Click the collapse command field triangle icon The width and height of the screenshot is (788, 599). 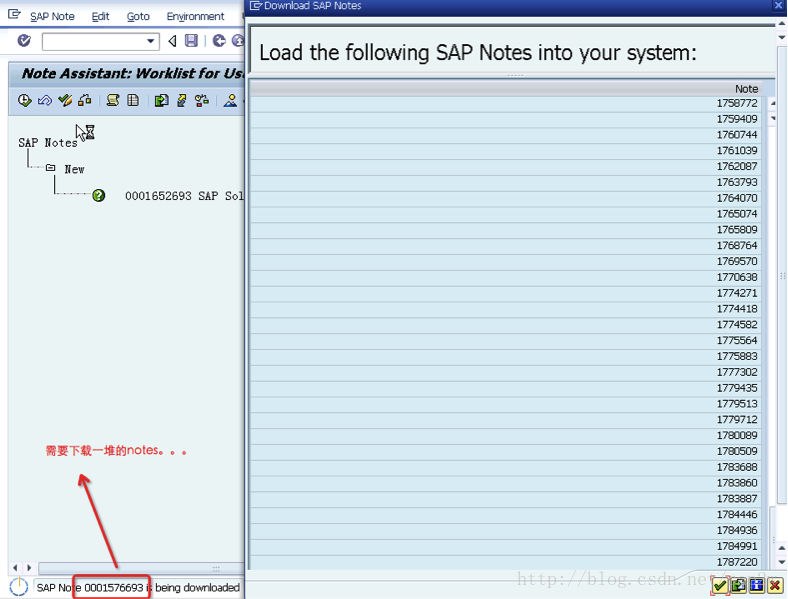172,41
